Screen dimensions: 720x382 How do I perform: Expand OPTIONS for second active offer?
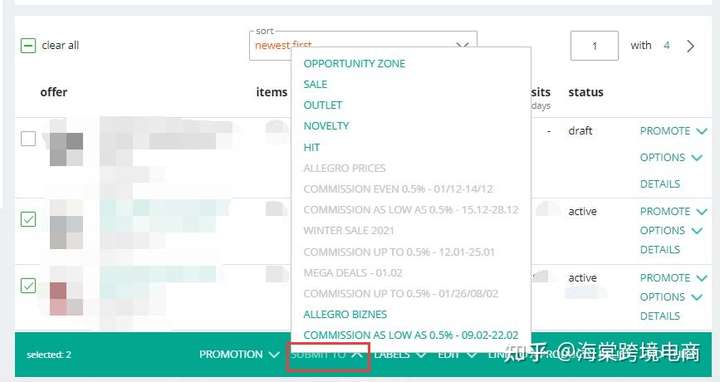click(671, 297)
